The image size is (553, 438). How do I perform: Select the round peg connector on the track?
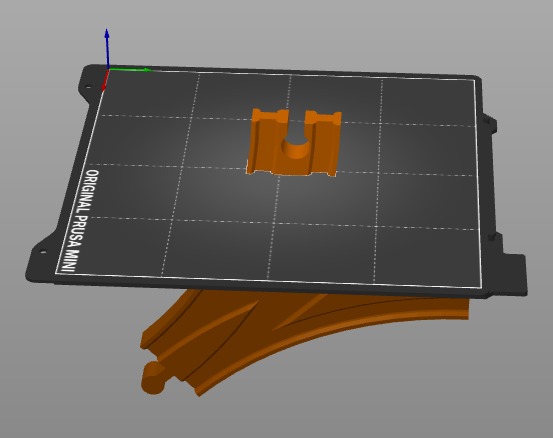[153, 378]
